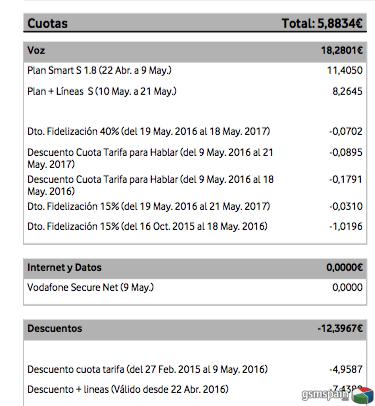Select Dto. Fidelización 15% from 19 May. 2016

195,206
